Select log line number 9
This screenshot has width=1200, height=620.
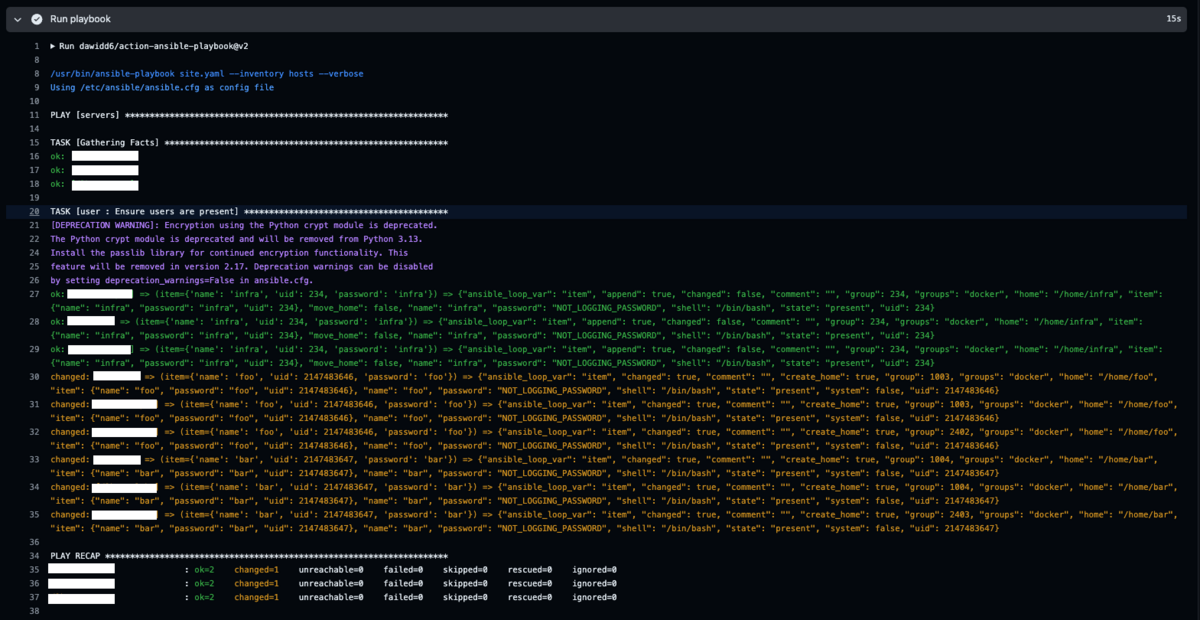tap(36, 88)
